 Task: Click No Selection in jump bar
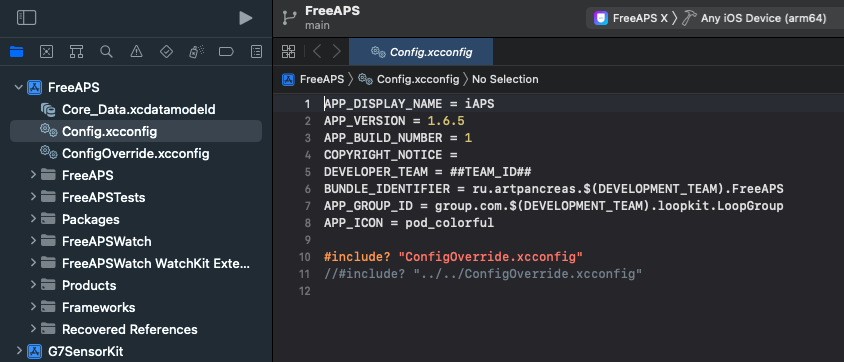[505, 79]
